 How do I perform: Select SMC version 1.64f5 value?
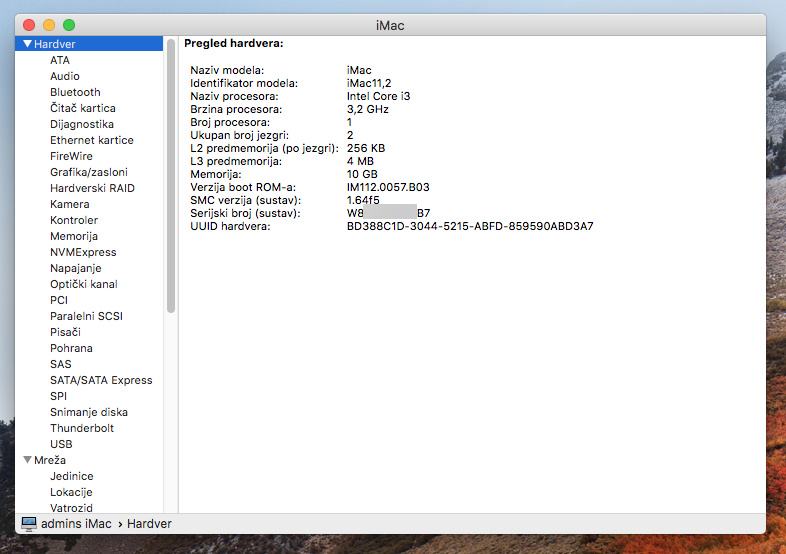point(363,201)
